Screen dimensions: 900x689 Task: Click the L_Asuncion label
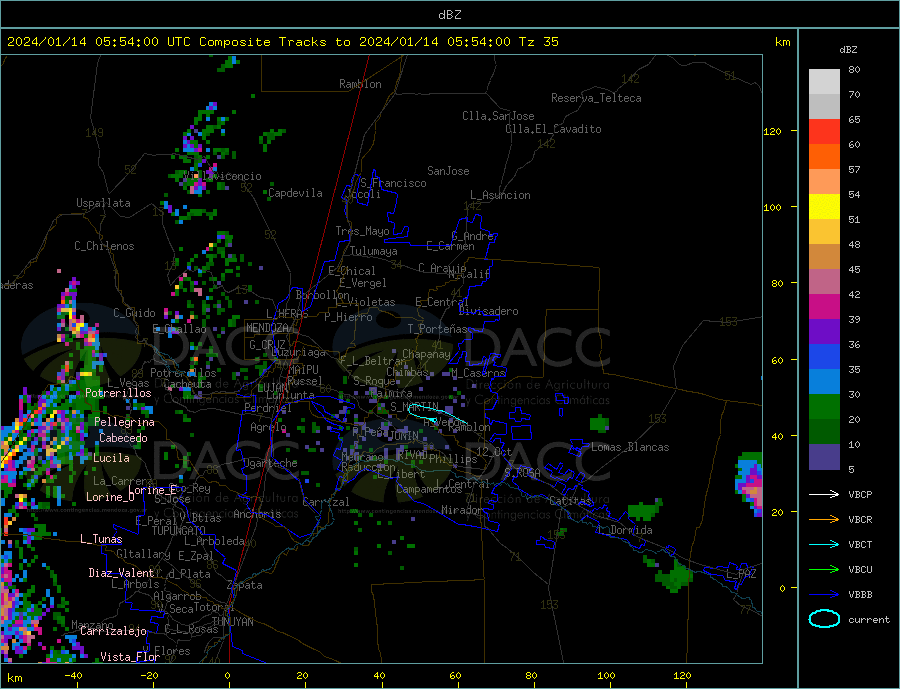click(x=501, y=195)
